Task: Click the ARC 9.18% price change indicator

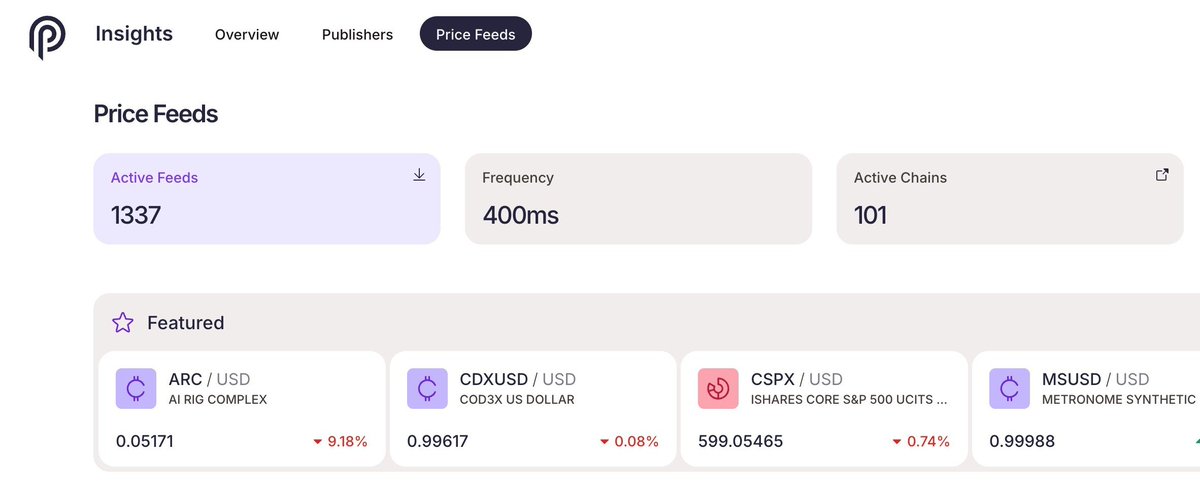Action: tap(340, 441)
